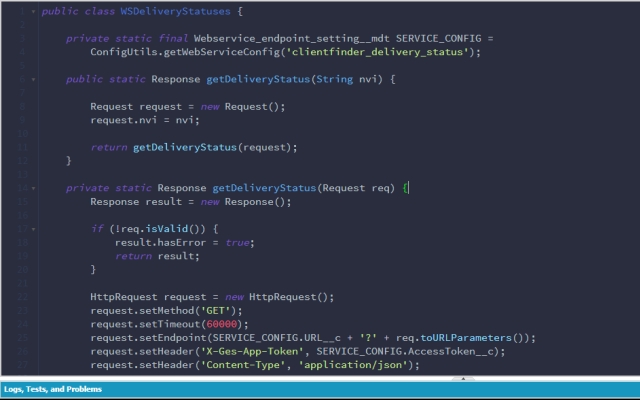Viewport: 640px width, 400px height.
Task: Click toURLParameters method call
Action: (466, 338)
